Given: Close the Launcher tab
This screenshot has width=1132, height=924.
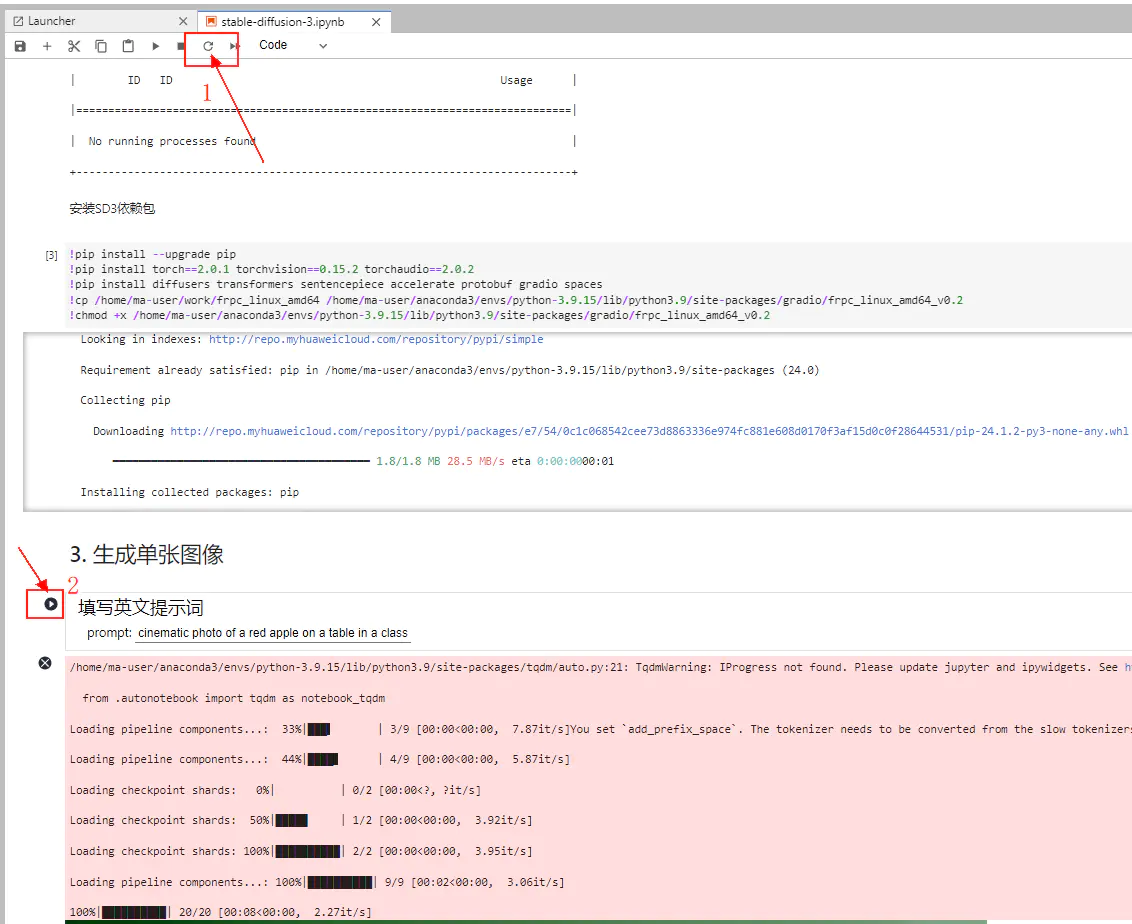Looking at the screenshot, I should click(183, 22).
